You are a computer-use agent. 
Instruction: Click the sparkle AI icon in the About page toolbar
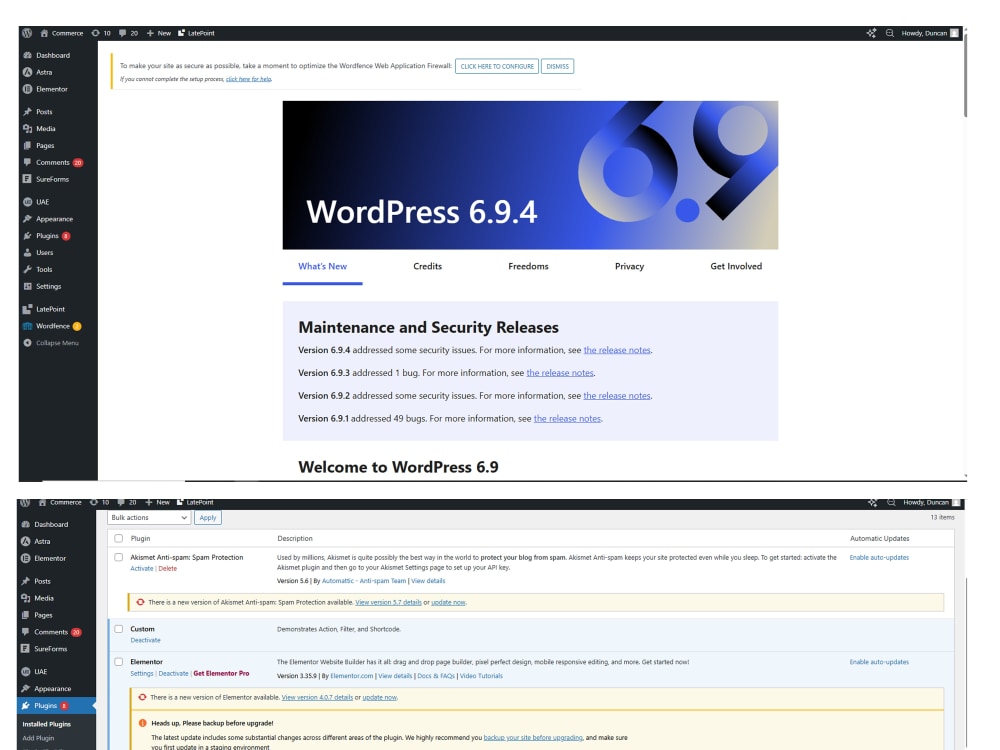[871, 33]
